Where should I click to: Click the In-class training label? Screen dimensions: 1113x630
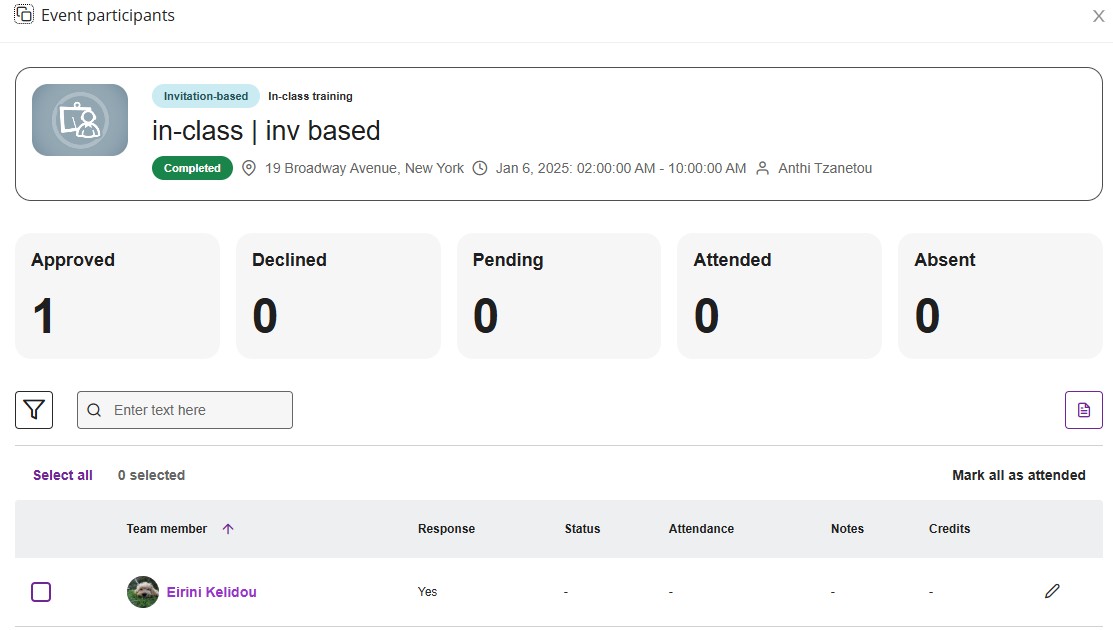click(x=310, y=96)
